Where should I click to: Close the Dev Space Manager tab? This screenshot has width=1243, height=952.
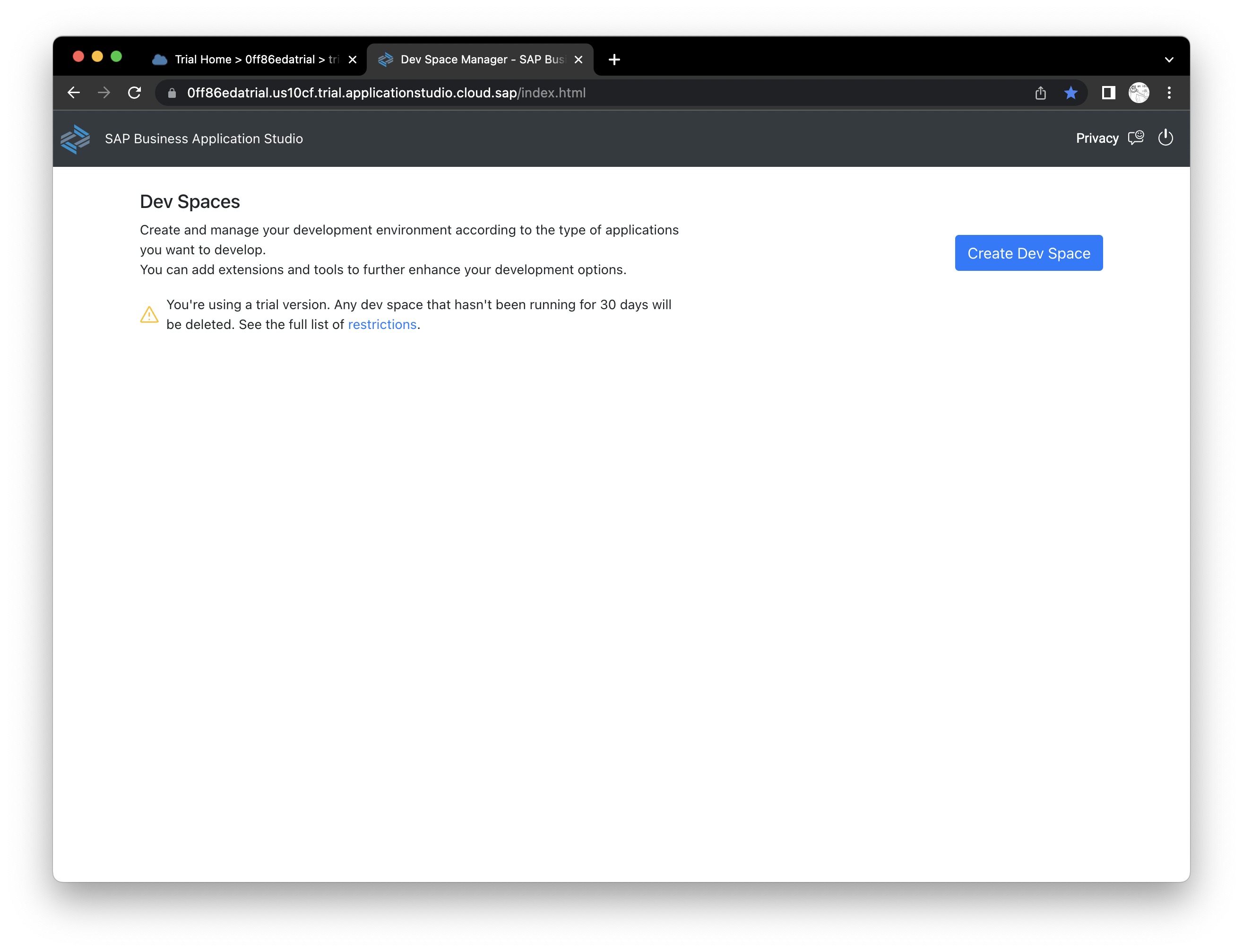click(x=578, y=60)
